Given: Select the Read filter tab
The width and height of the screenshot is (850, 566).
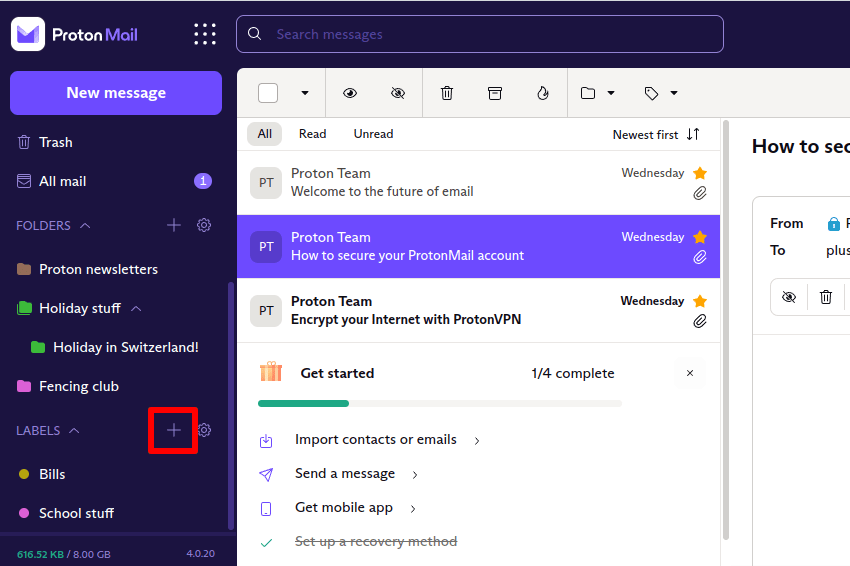Looking at the screenshot, I should coord(312,134).
